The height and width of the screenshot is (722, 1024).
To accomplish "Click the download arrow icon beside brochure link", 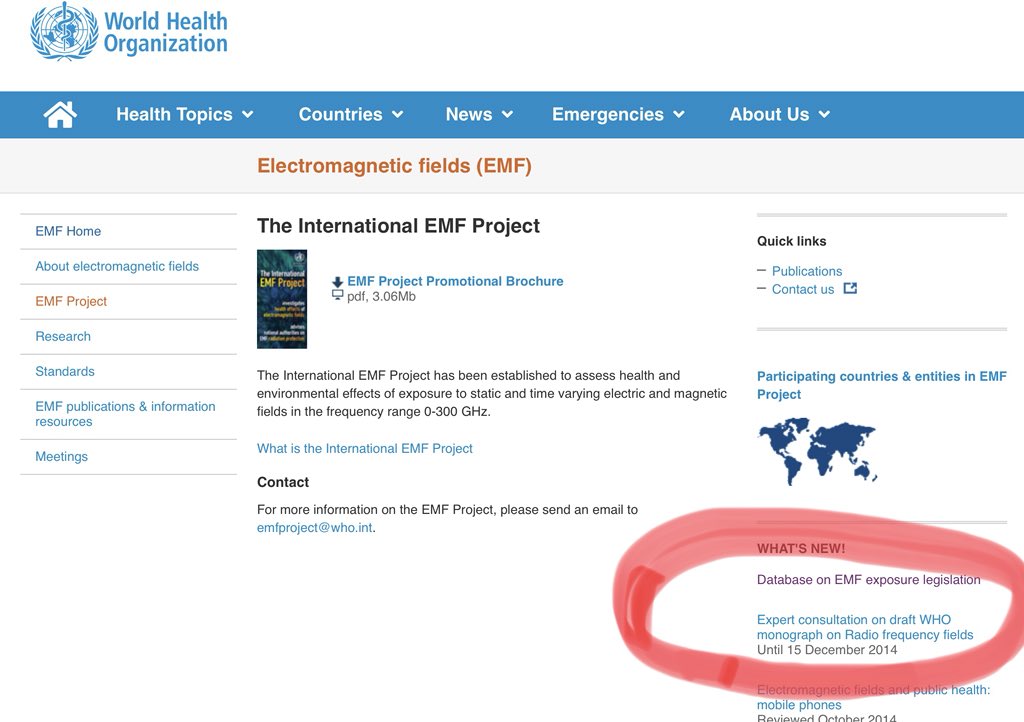I will pos(338,282).
